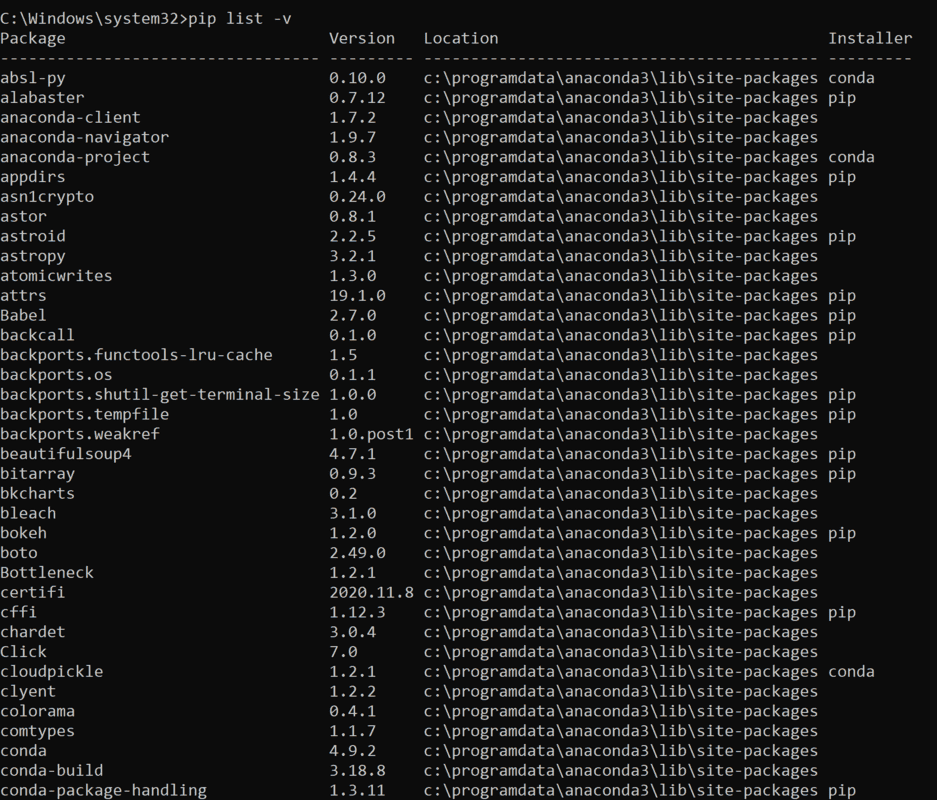Click version 2.49.0 of boto
Image resolution: width=937 pixels, height=800 pixels.
[357, 553]
